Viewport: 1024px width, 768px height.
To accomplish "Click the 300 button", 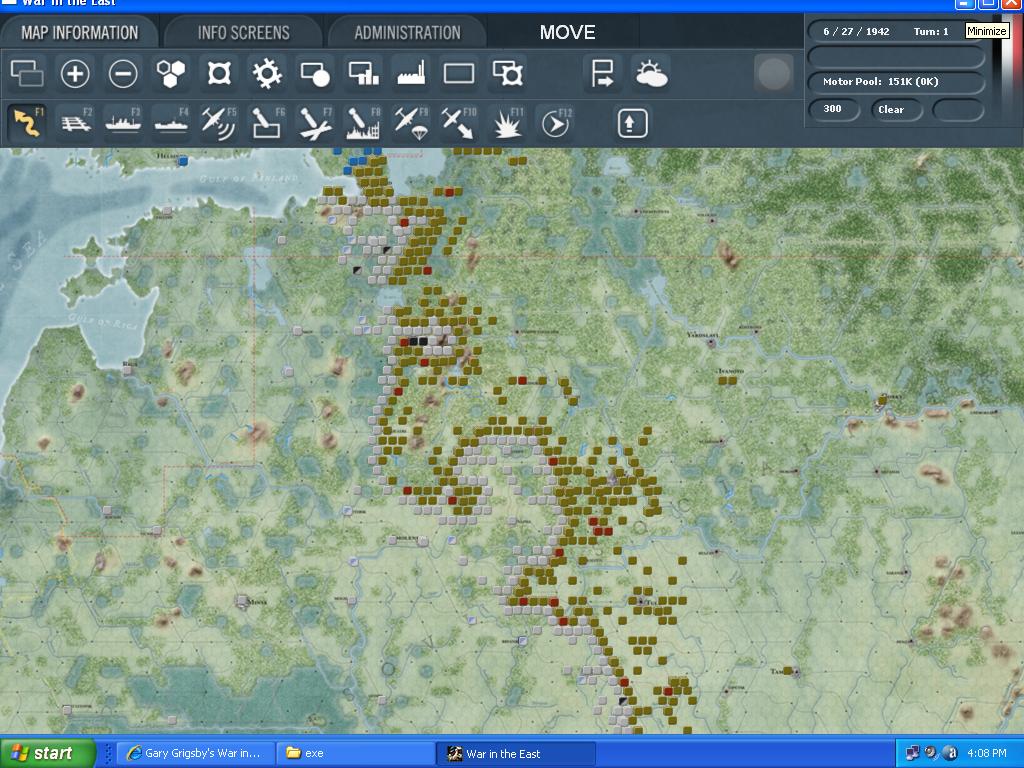I will 832,109.
